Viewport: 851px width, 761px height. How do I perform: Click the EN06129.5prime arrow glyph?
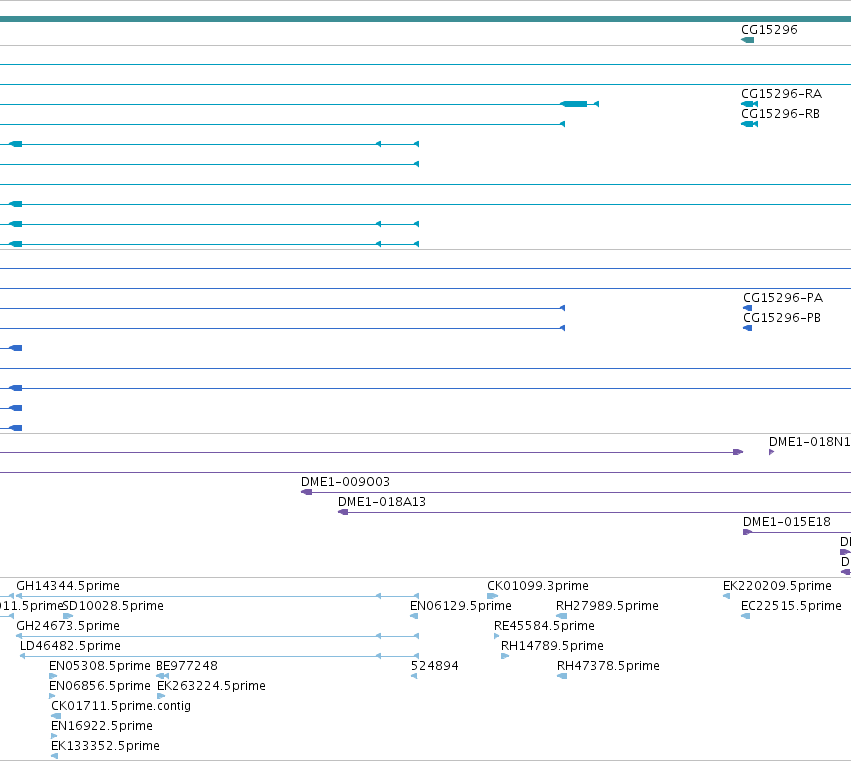pyautogui.click(x=414, y=617)
